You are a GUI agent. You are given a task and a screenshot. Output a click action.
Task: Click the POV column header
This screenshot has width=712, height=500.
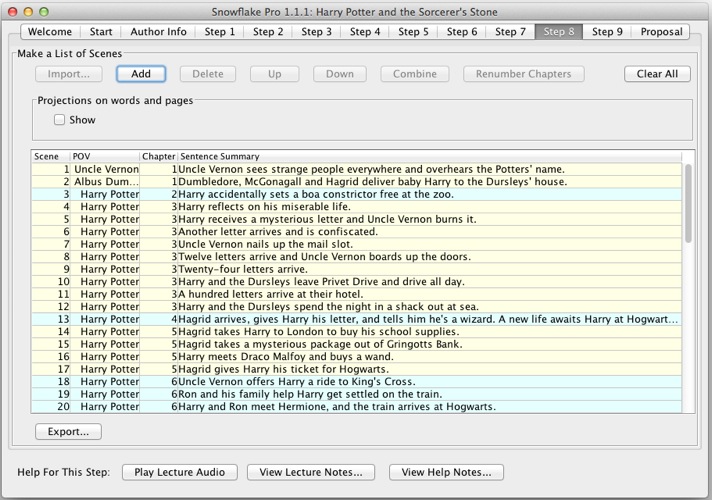(x=105, y=156)
